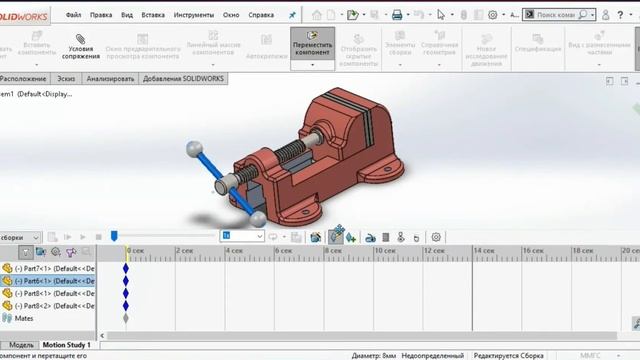The height and width of the screenshot is (360, 640).
Task: Open the Файл menu
Action: [73, 15]
